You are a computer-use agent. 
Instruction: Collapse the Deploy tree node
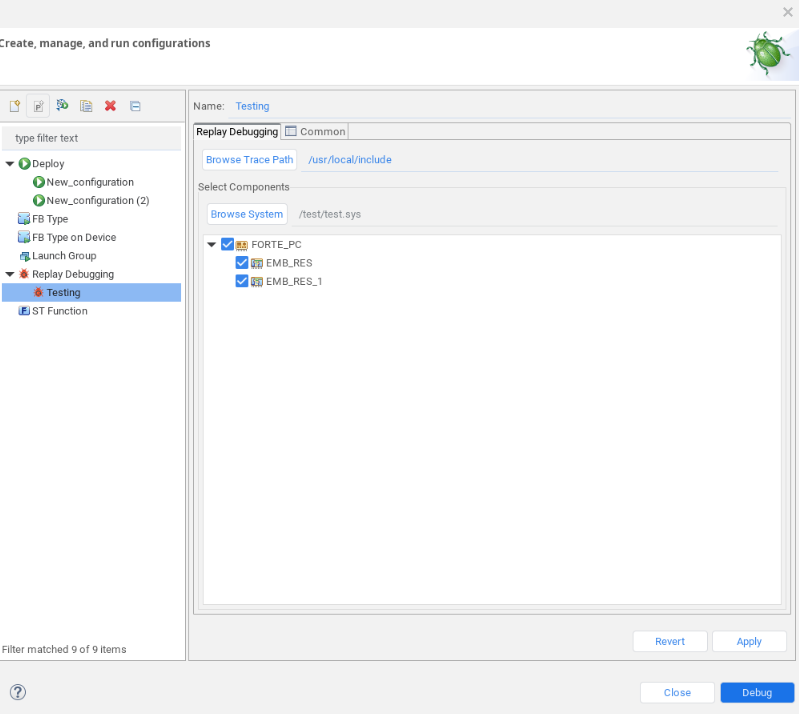click(10, 164)
